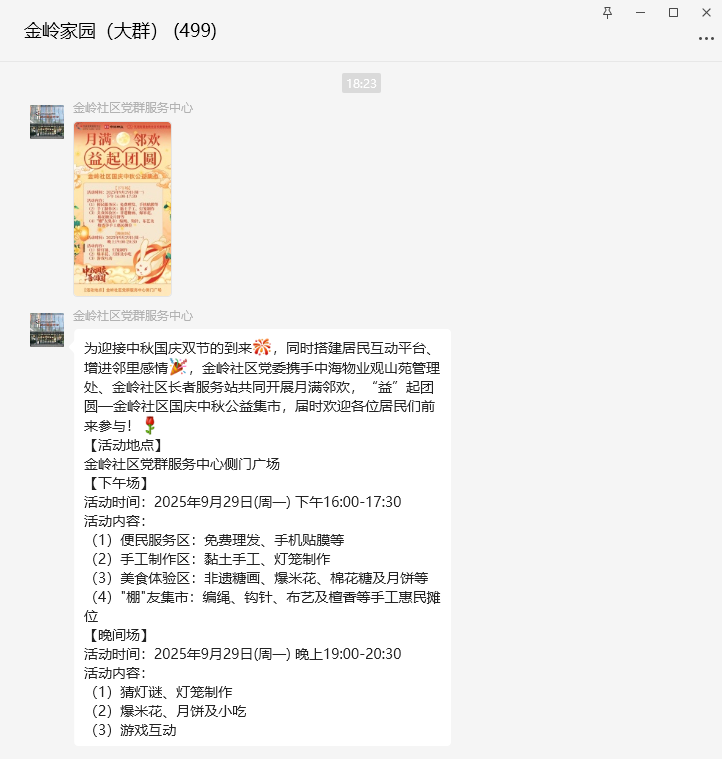Image resolution: width=722 pixels, height=759 pixels.
Task: Click the first sender's avatar picture
Action: (47, 122)
